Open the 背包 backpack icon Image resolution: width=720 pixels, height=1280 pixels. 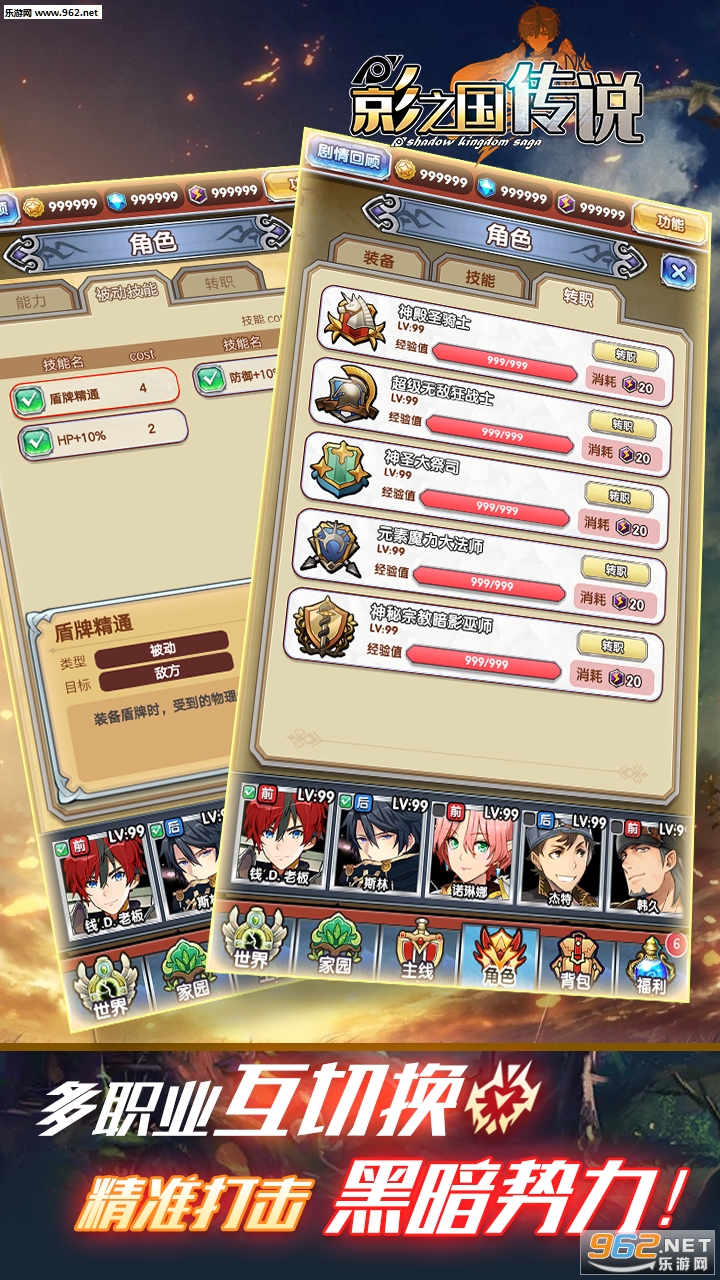[577, 962]
